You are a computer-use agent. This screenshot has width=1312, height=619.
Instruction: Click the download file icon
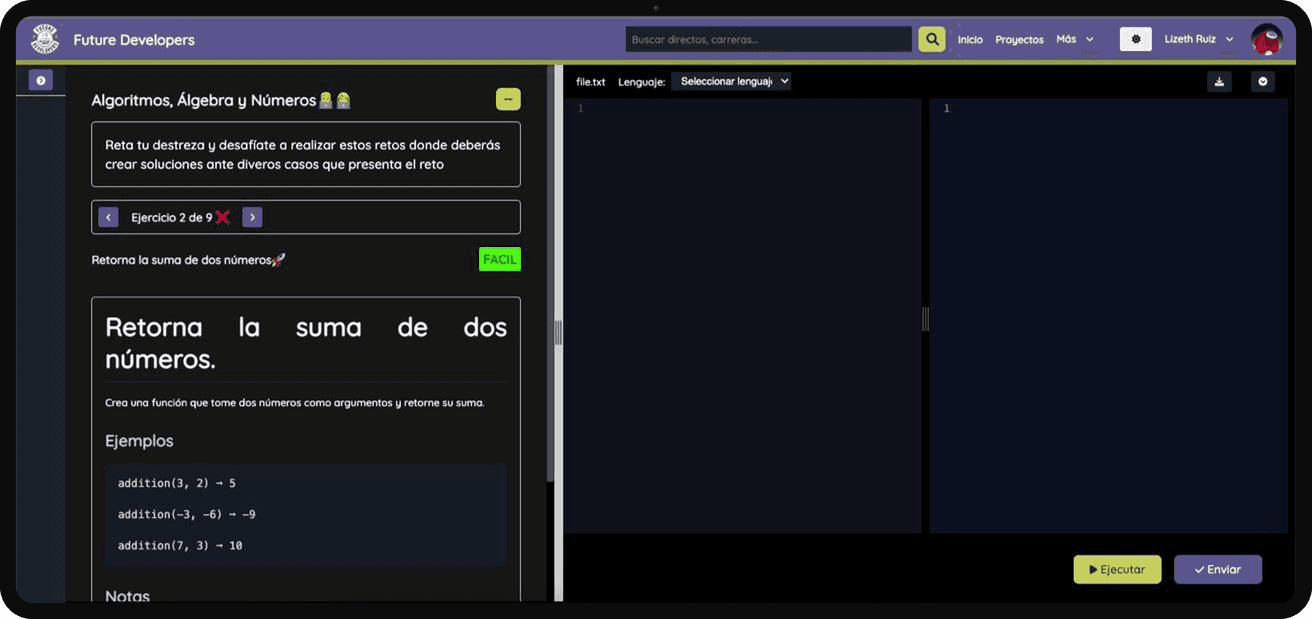click(x=1219, y=82)
